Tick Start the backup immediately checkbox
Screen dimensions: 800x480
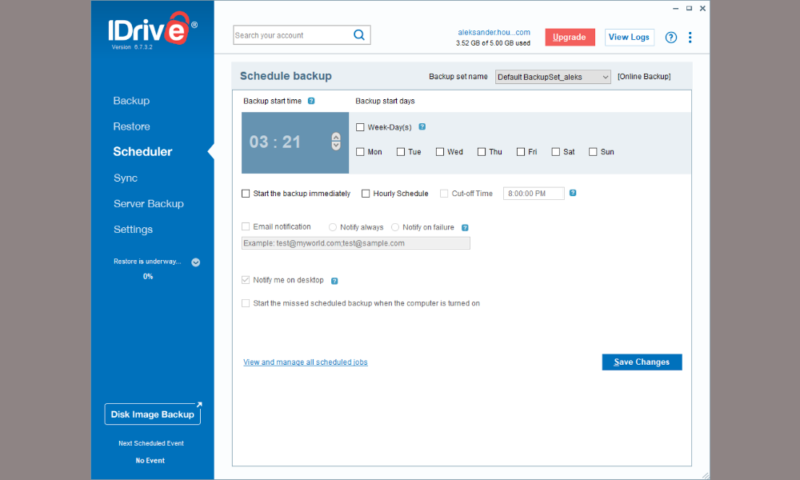(246, 193)
